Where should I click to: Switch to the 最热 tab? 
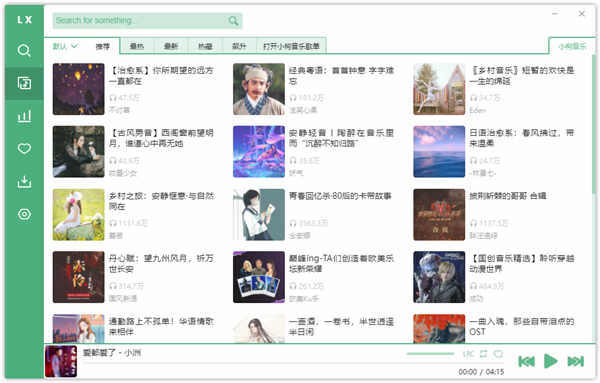tap(137, 46)
